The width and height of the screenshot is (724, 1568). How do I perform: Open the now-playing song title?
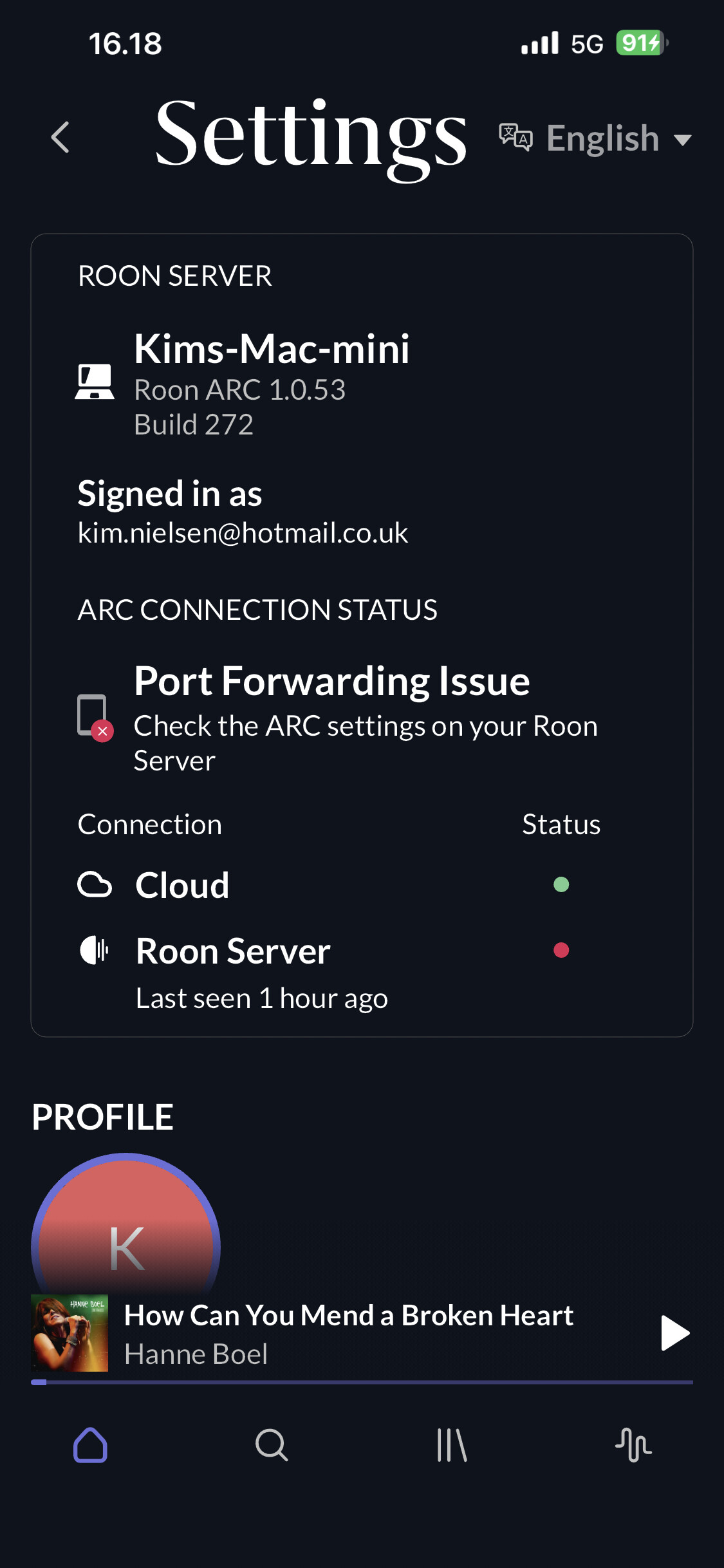(x=348, y=1316)
